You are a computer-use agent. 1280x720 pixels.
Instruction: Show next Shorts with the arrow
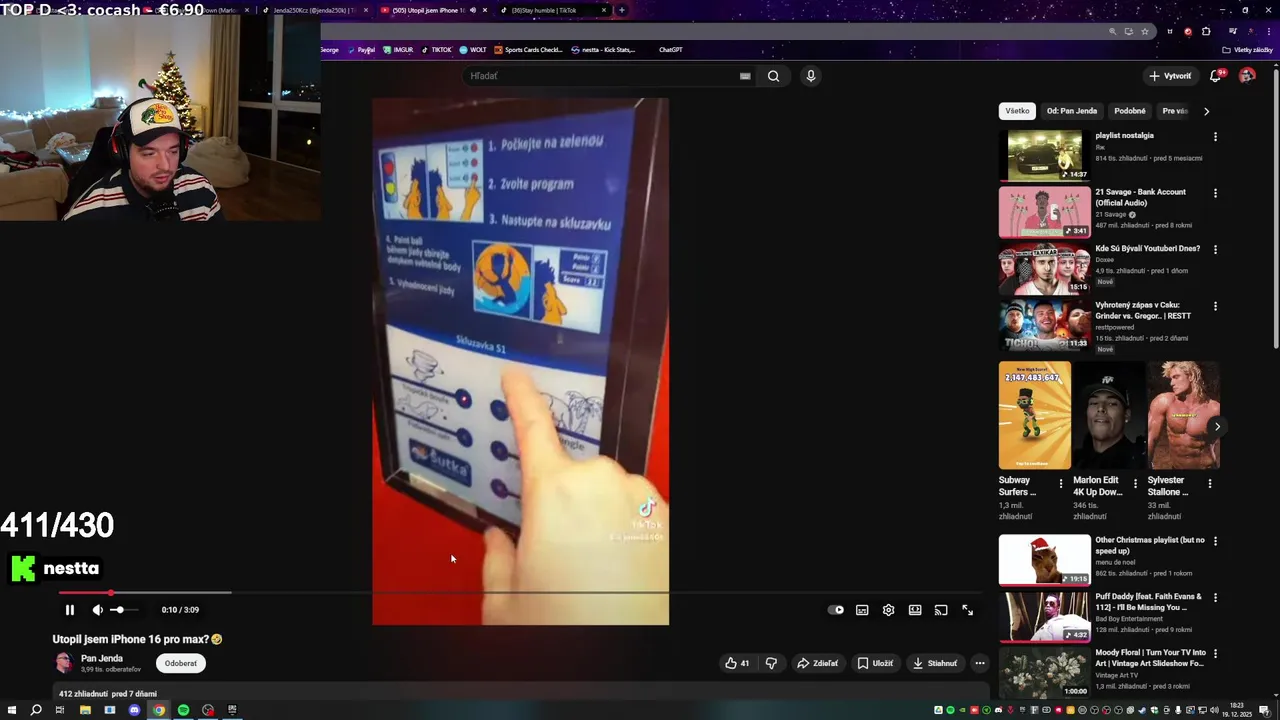point(1217,427)
